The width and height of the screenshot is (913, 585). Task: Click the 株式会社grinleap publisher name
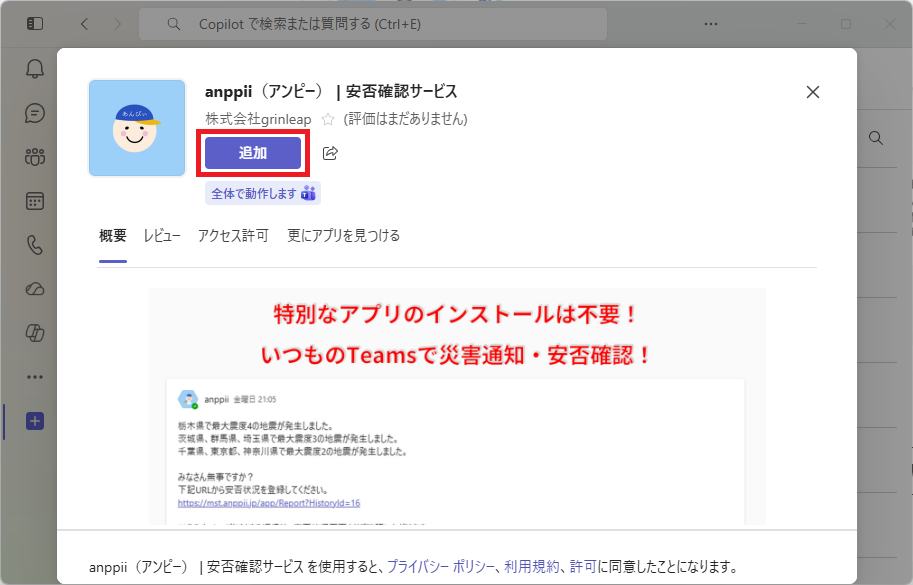[x=258, y=119]
